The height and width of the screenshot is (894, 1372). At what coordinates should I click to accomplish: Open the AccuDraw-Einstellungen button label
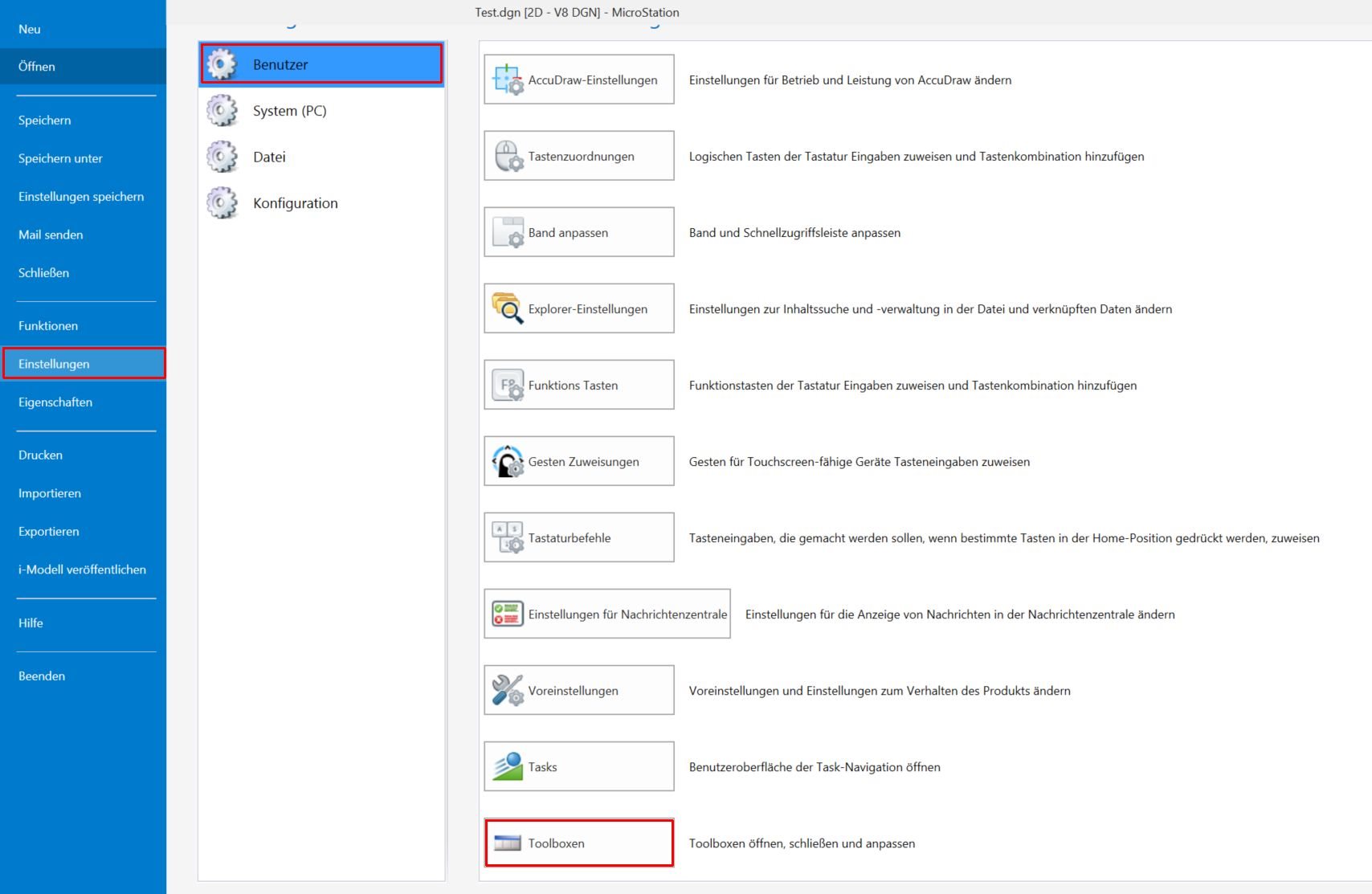pyautogui.click(x=593, y=80)
